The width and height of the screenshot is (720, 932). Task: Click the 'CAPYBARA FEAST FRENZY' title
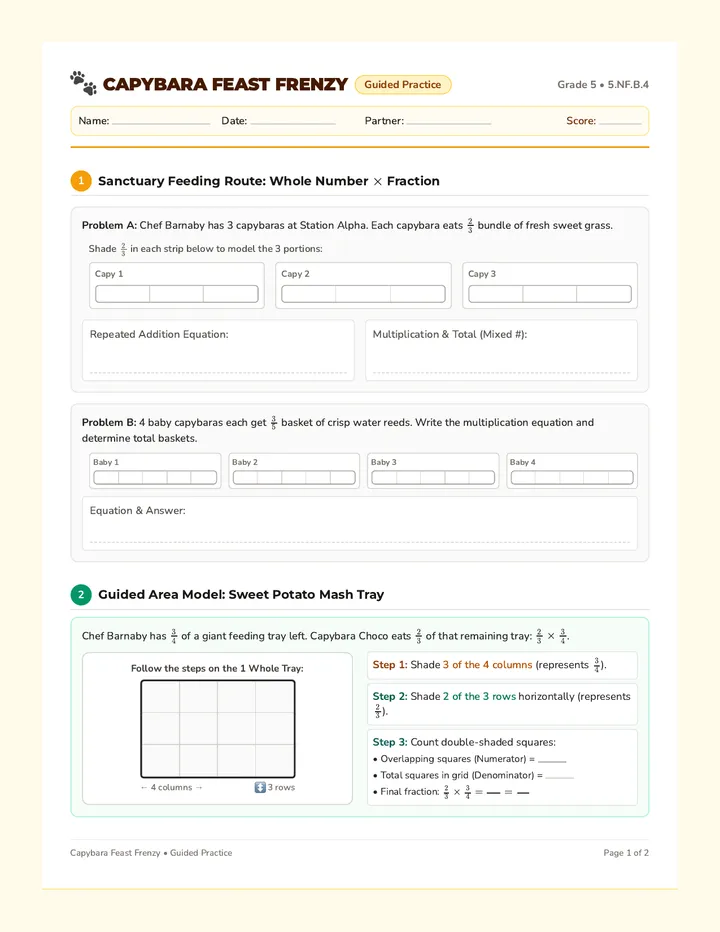click(225, 84)
